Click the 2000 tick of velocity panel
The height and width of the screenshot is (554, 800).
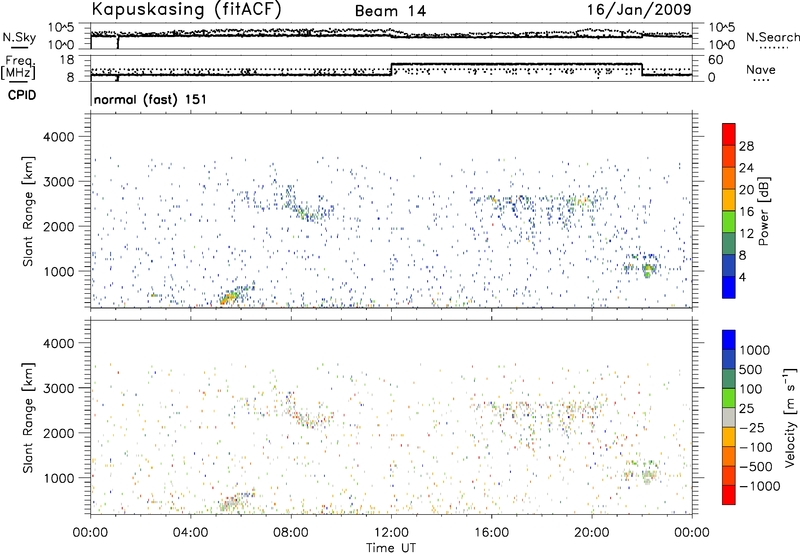[x=58, y=433]
